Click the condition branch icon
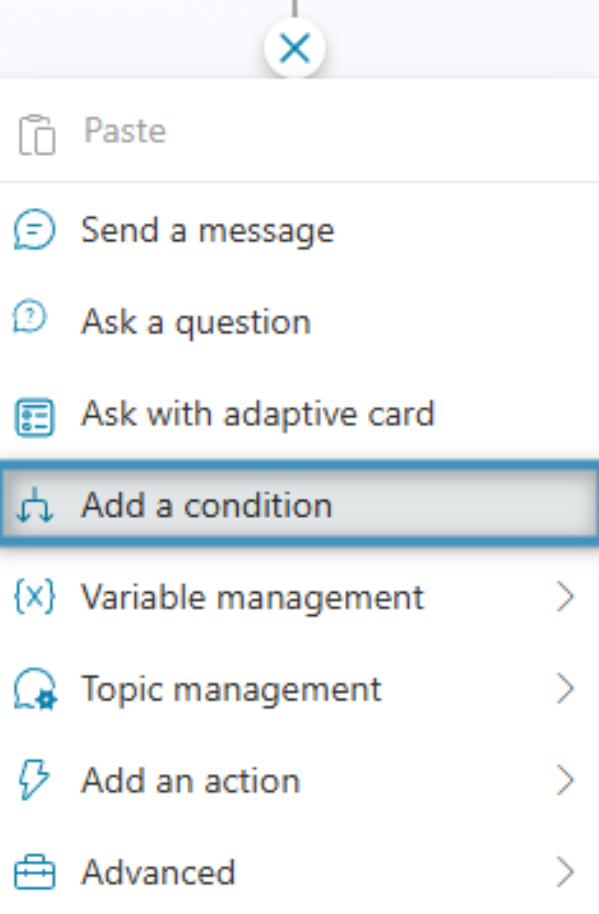Screen dimensions: 599x914 tap(35, 505)
